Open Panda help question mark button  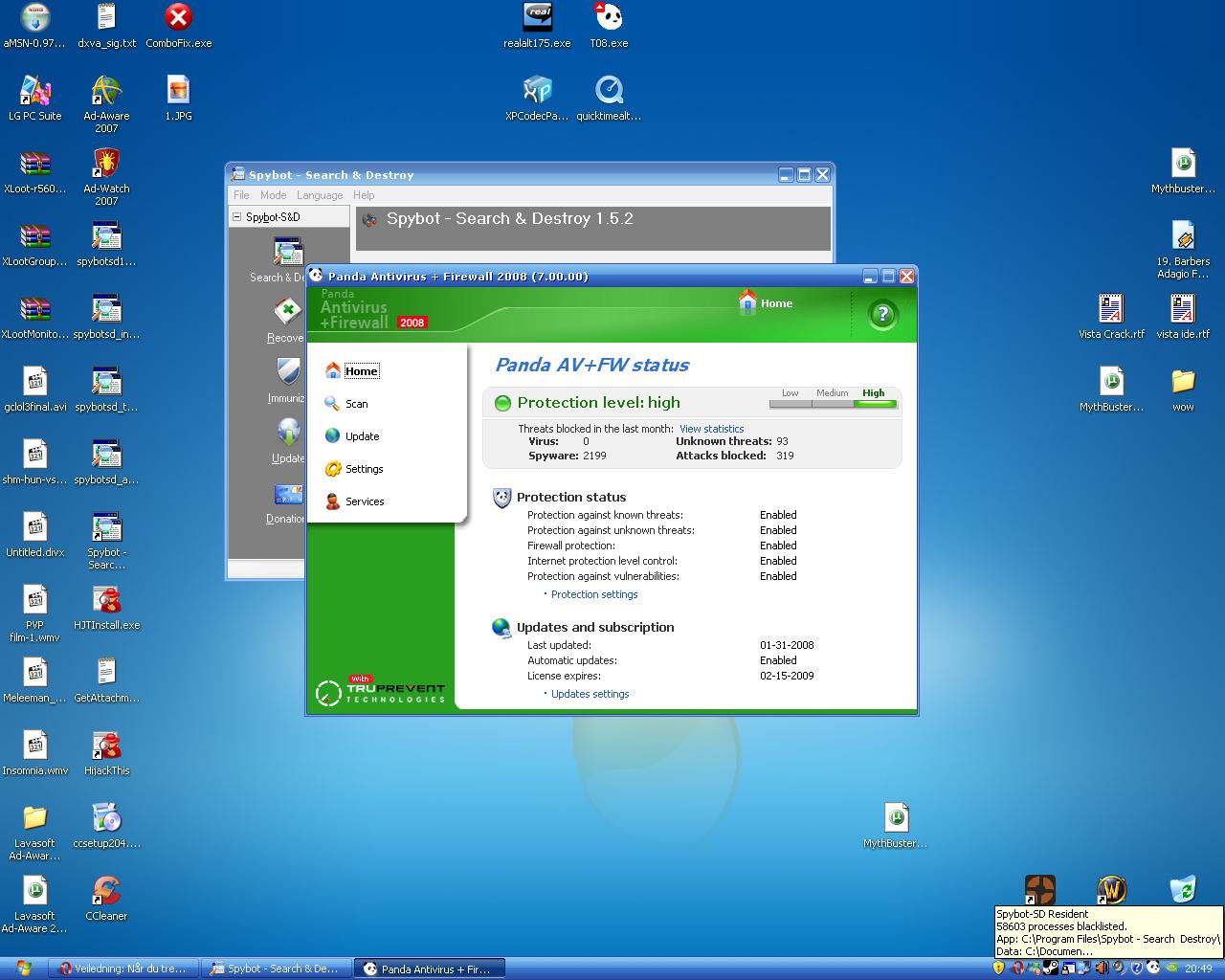click(x=882, y=315)
